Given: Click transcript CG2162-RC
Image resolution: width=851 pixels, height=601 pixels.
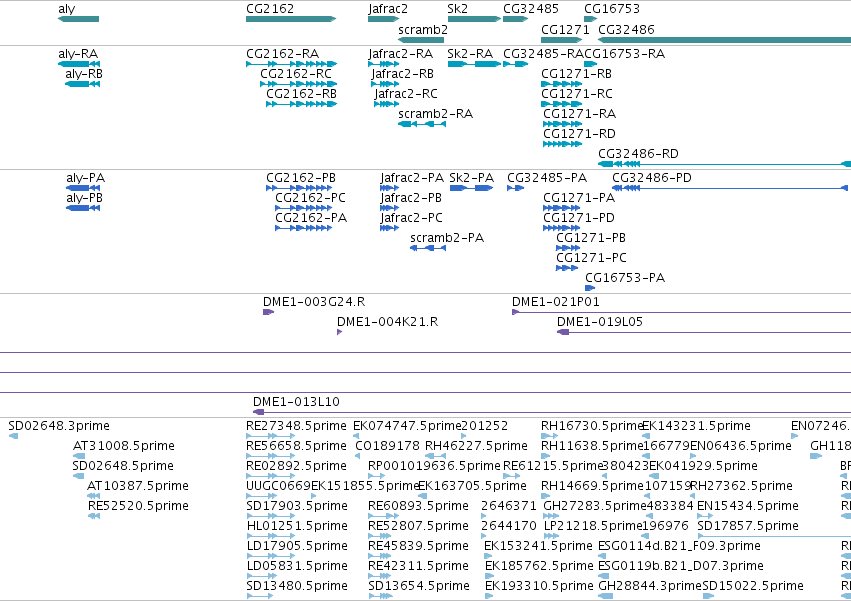Looking at the screenshot, I should coord(296,74).
